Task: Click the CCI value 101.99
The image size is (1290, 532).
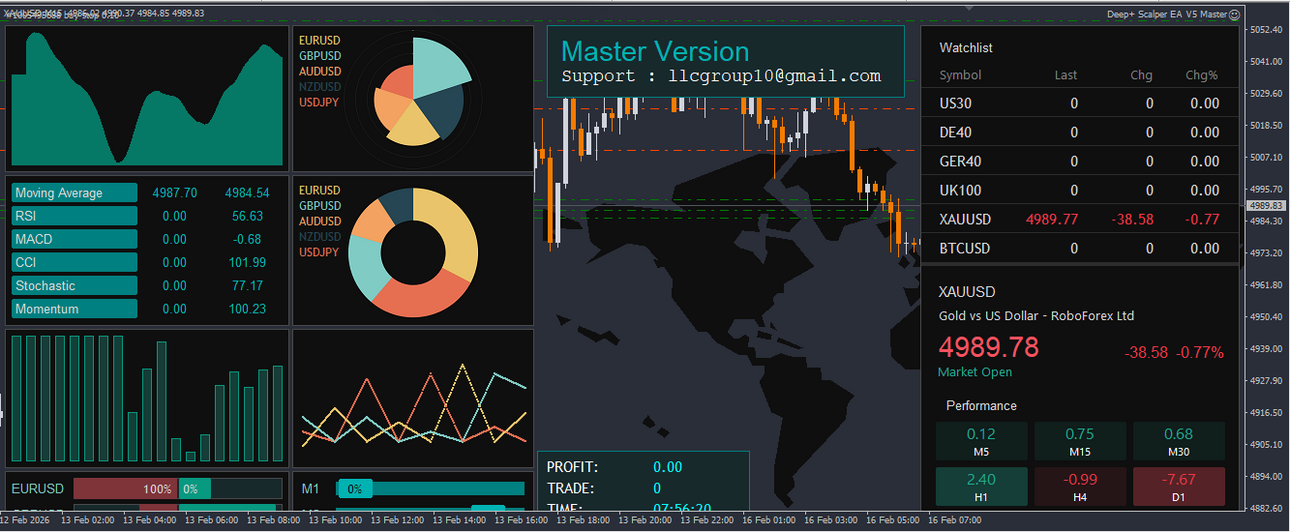Action: coord(247,262)
